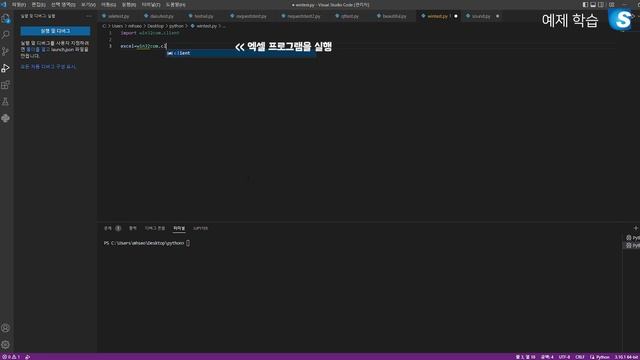The image size is (640, 360).
Task: Expand python breadcrumb segment
Action: (176, 26)
